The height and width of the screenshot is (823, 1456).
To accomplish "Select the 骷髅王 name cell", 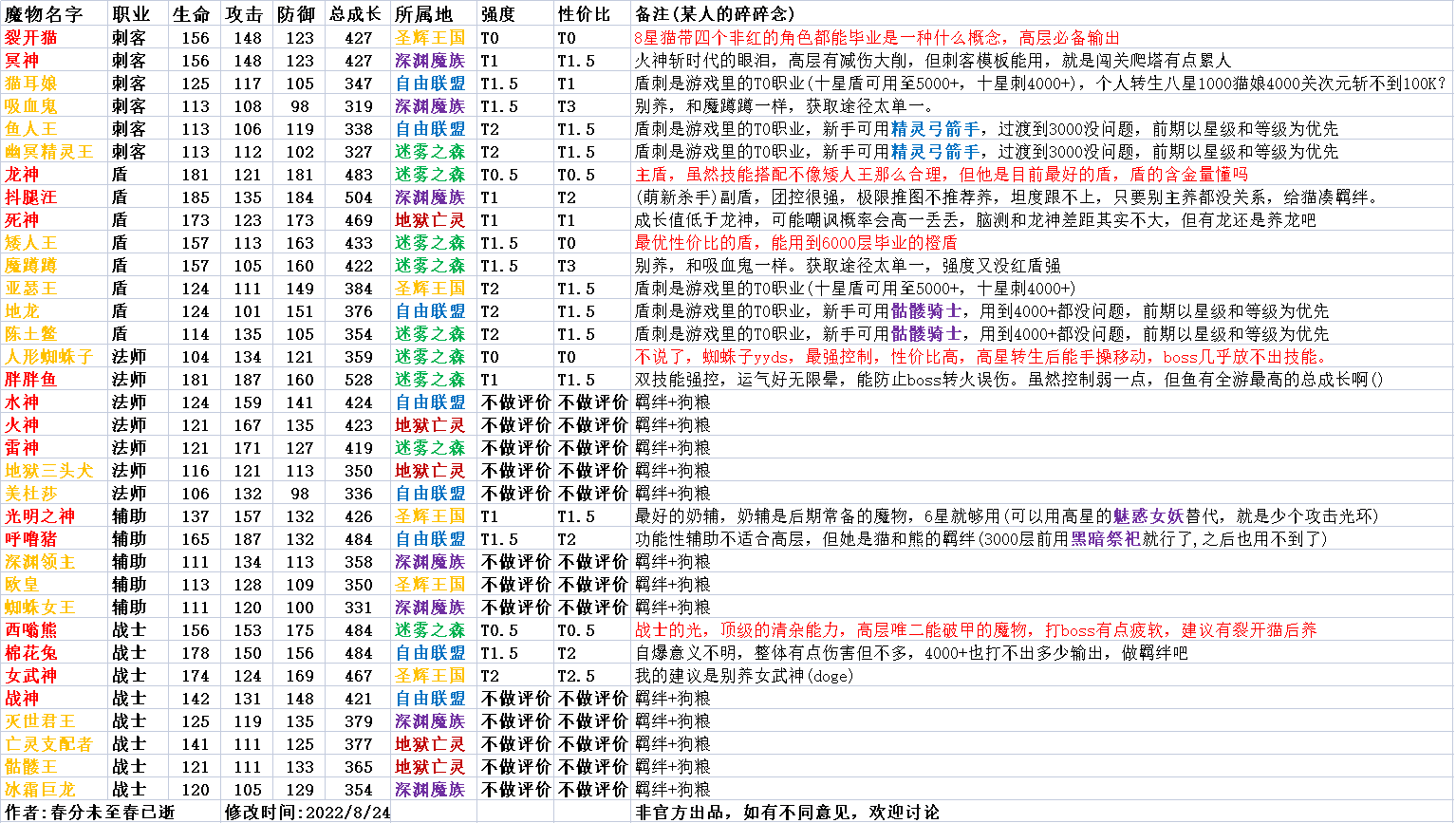I will (x=31, y=767).
